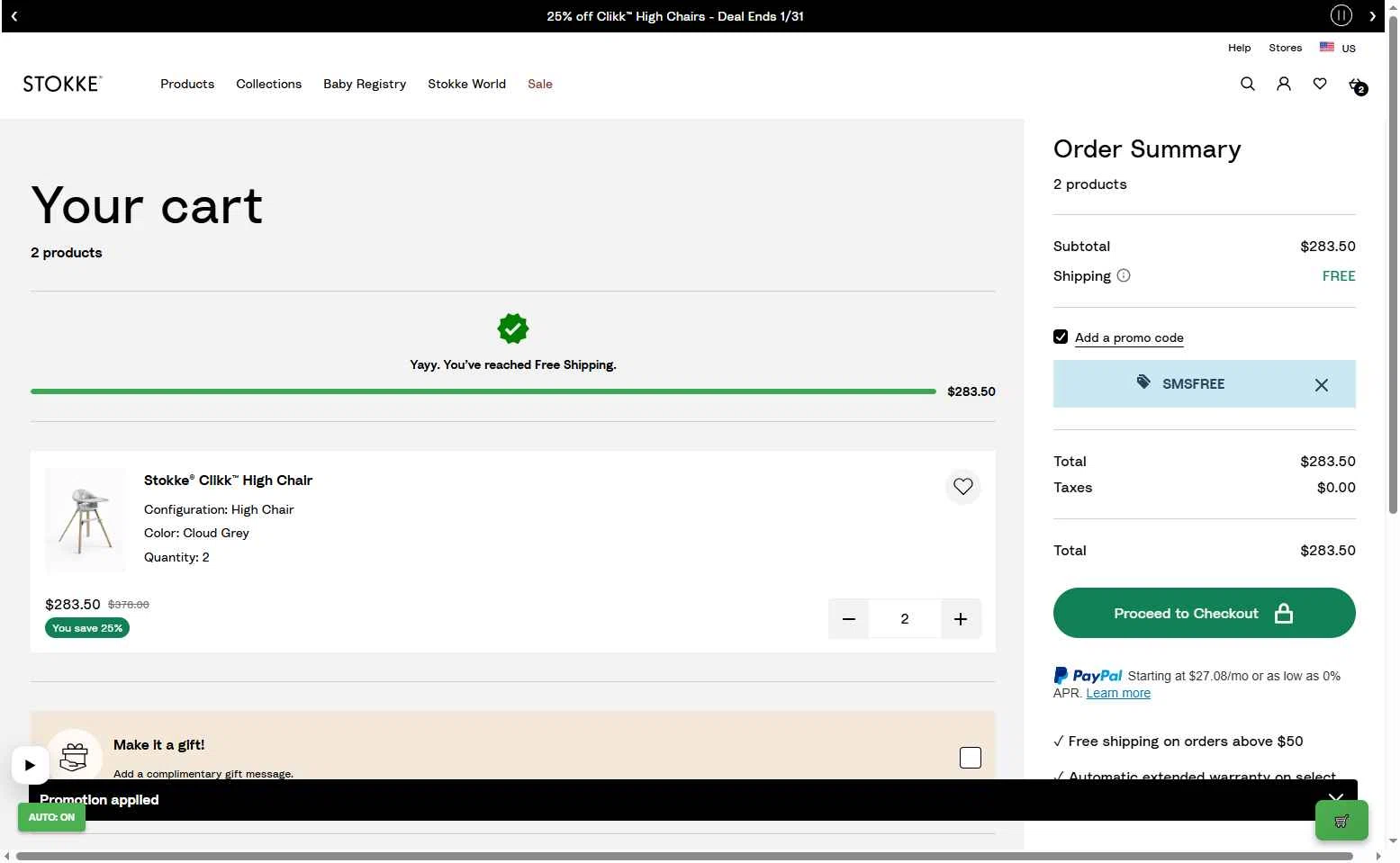Click Proceed to Checkout button
This screenshot has height=863, width=1400.
pos(1204,613)
